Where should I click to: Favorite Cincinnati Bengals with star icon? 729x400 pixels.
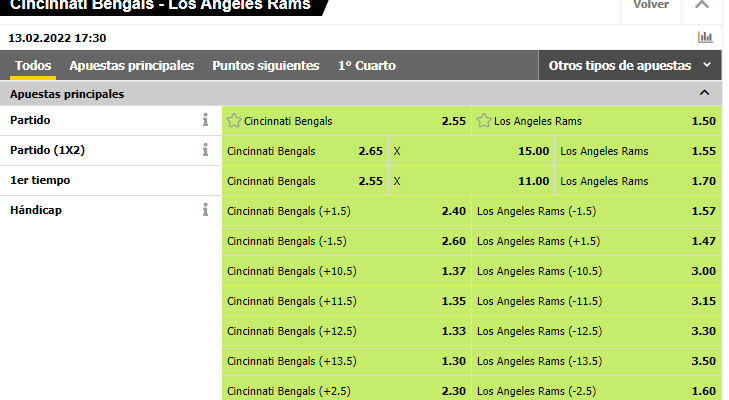click(234, 121)
